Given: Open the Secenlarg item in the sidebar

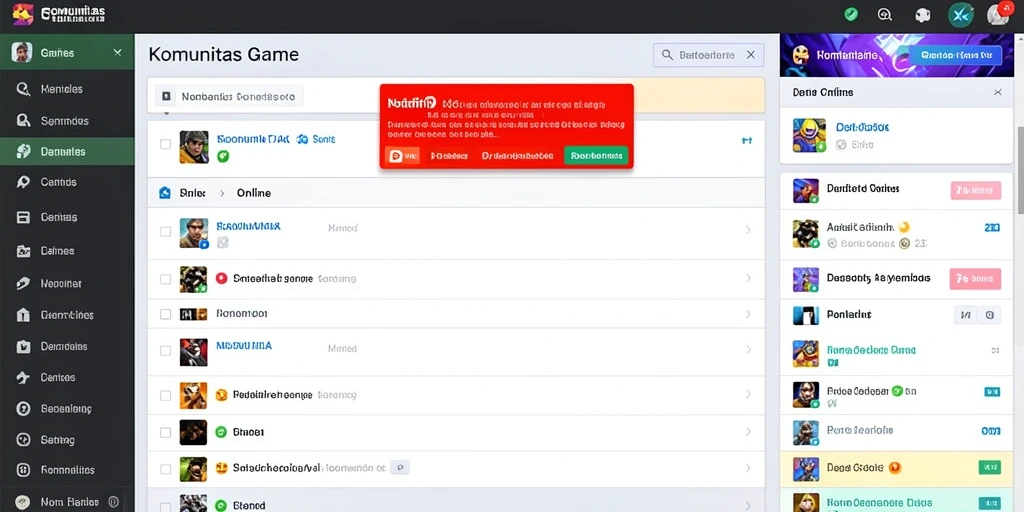Looking at the screenshot, I should 67,409.
